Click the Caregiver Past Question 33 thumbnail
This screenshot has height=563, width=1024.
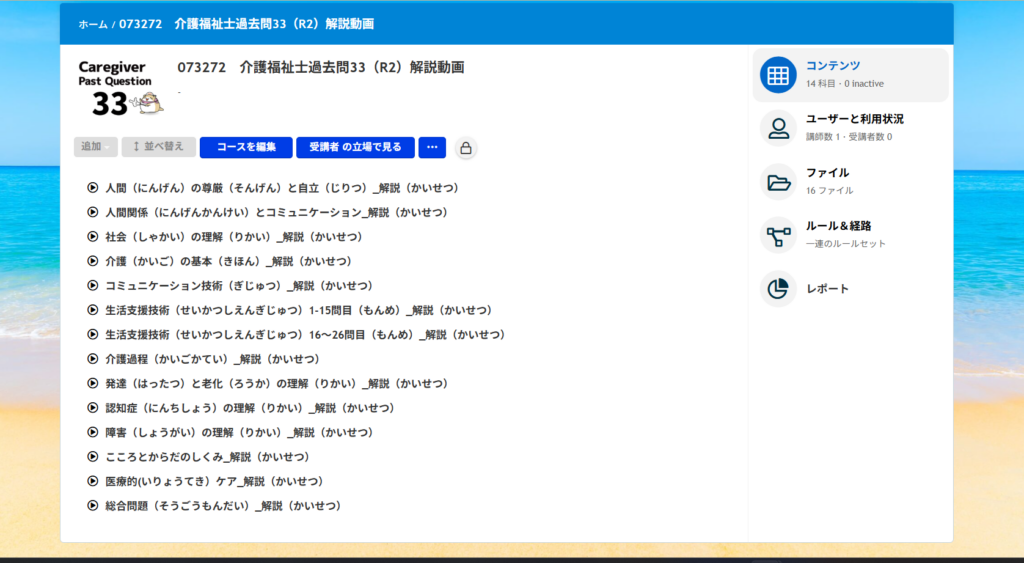(120, 88)
